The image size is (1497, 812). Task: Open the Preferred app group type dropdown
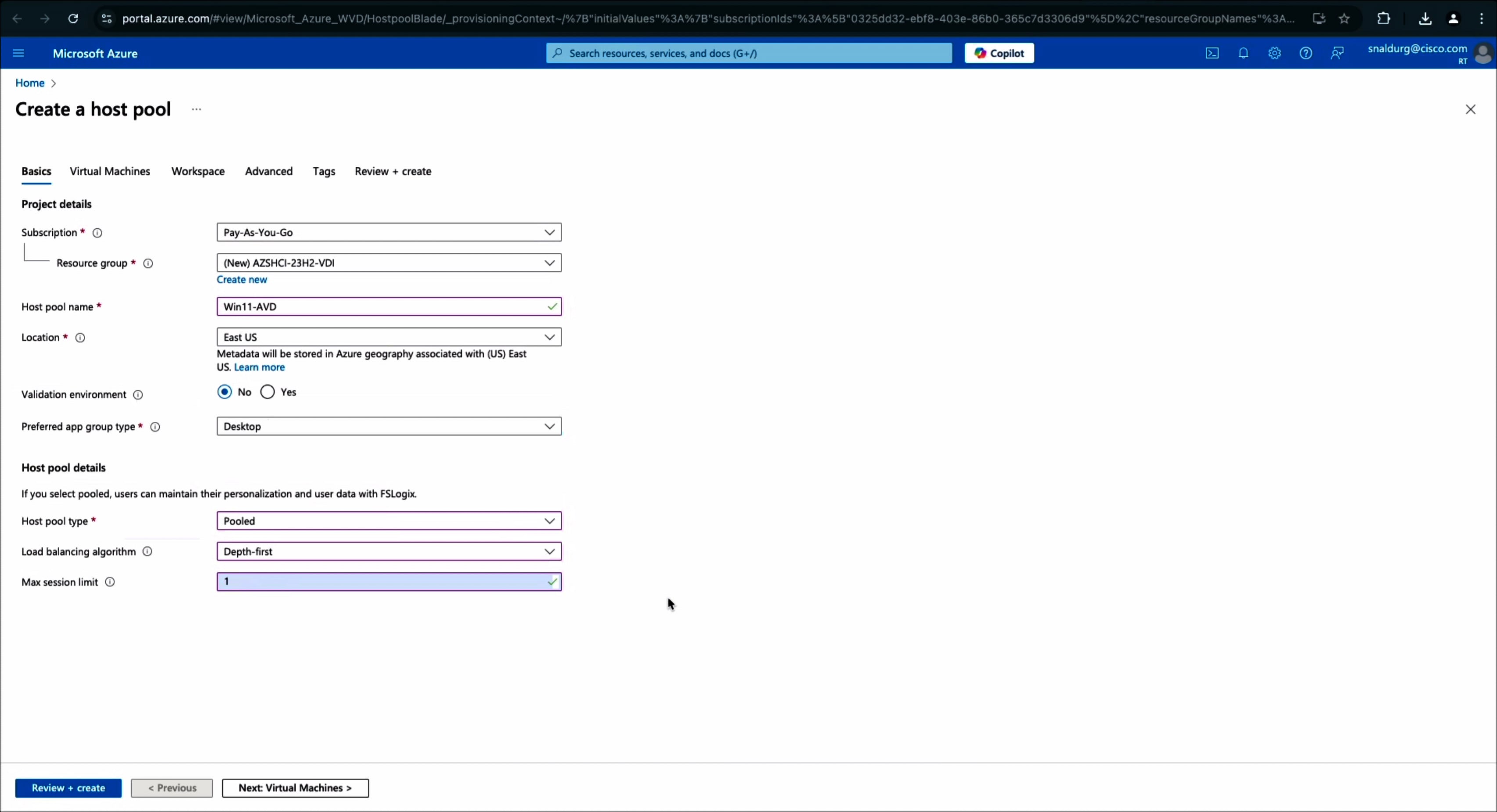tap(389, 426)
